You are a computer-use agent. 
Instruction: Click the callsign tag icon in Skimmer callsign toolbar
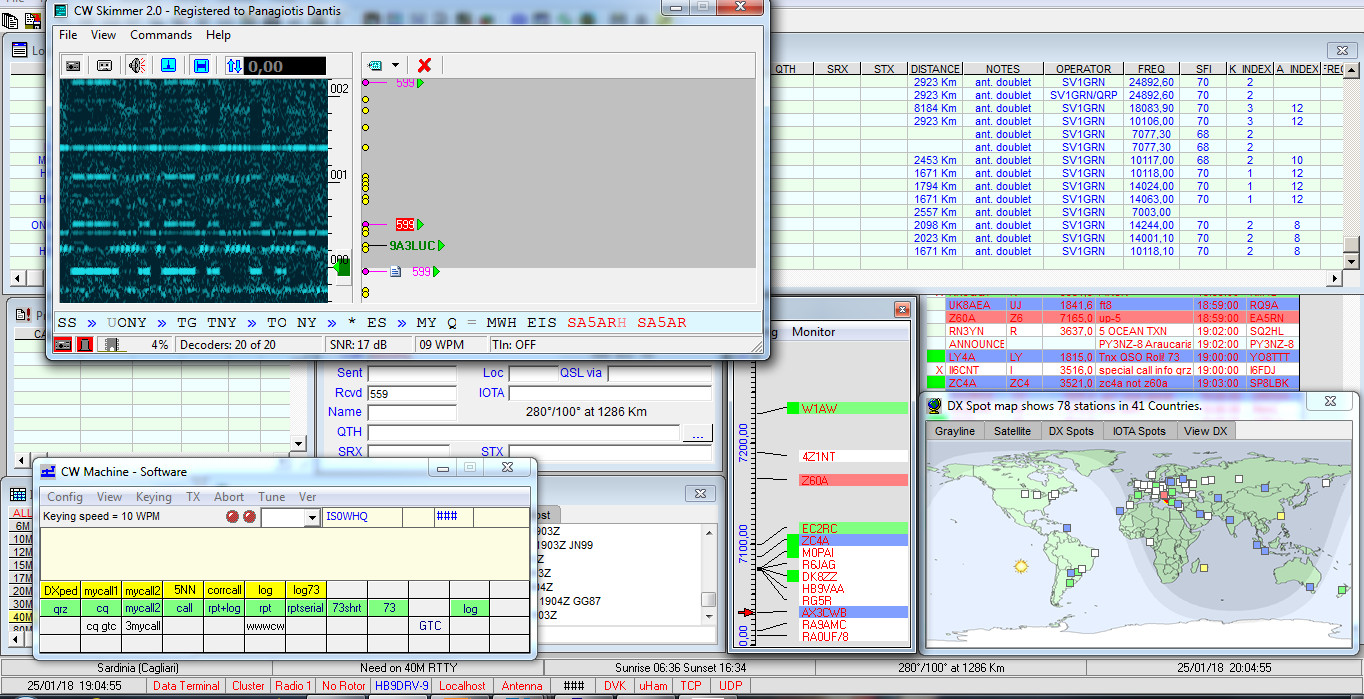(376, 65)
